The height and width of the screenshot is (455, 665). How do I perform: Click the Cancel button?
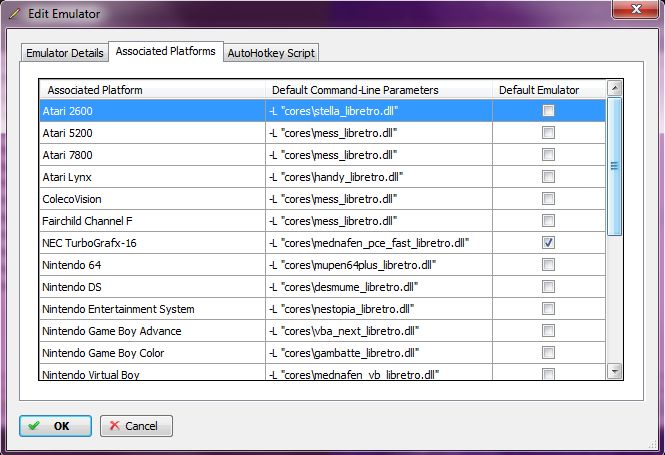tap(136, 426)
